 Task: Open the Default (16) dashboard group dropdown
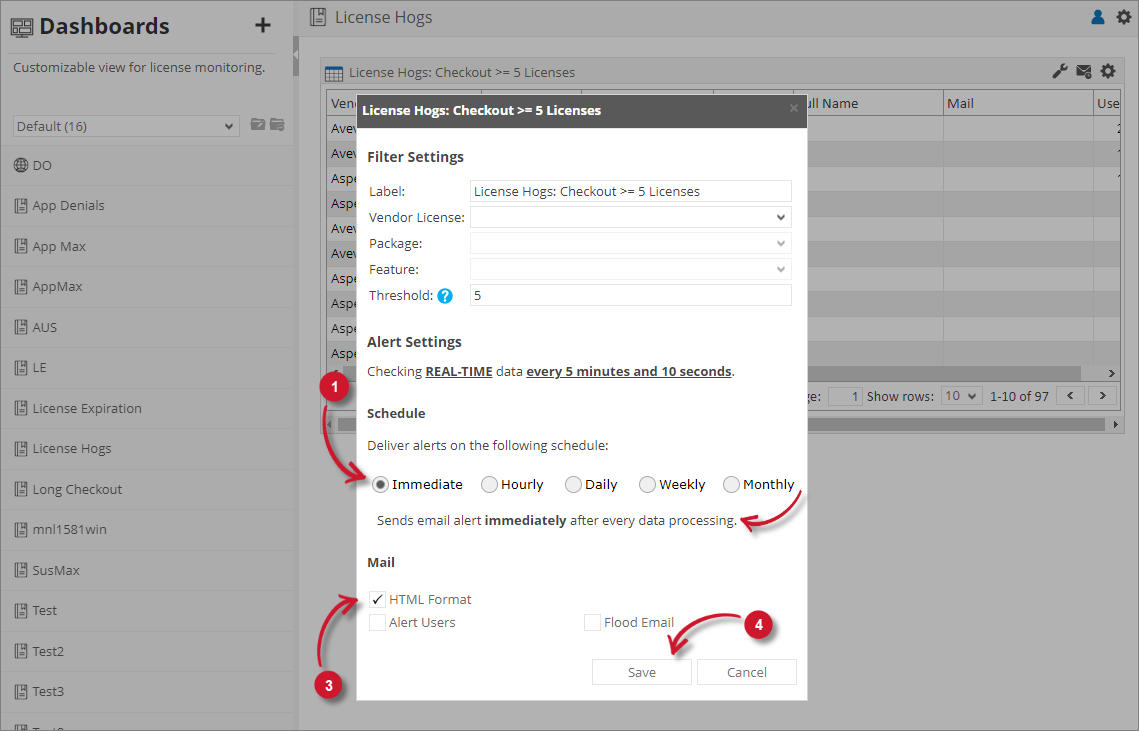coord(126,126)
